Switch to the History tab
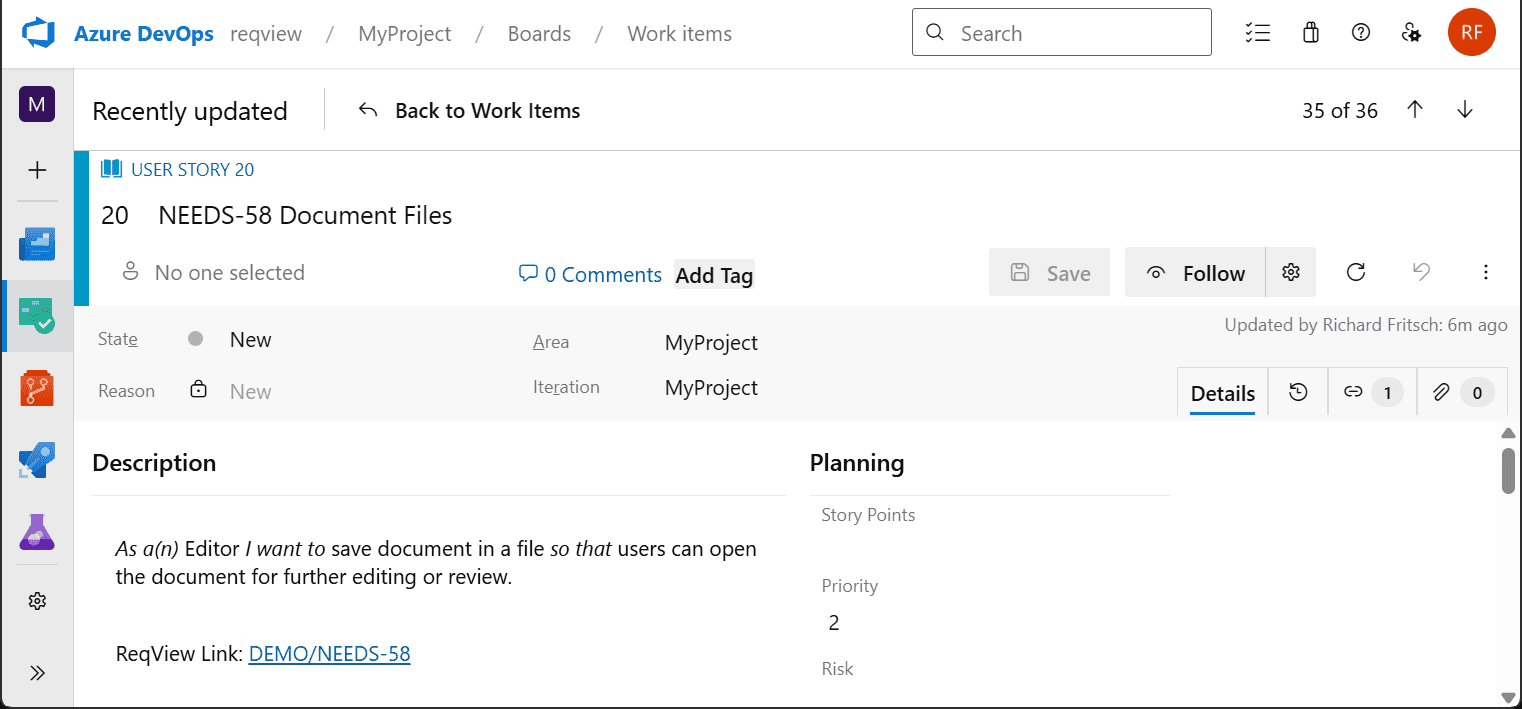 tap(1297, 392)
